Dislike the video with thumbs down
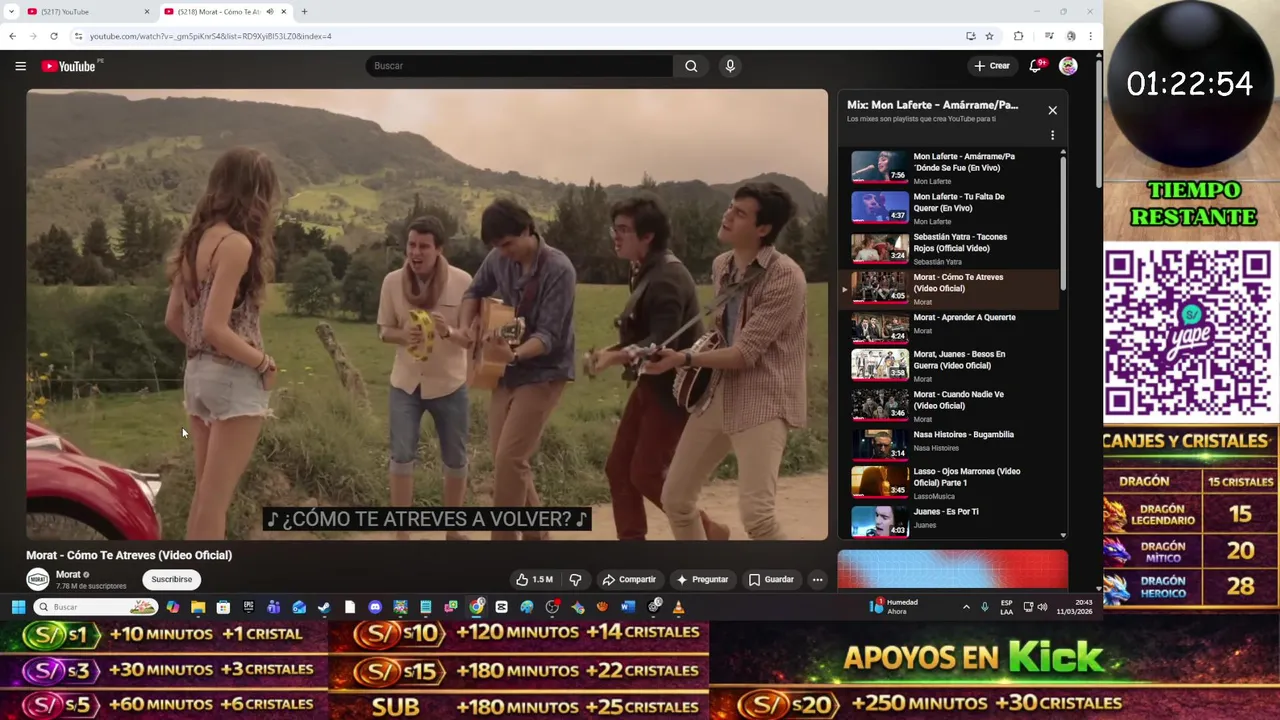Viewport: 1280px width, 720px height. [x=575, y=579]
